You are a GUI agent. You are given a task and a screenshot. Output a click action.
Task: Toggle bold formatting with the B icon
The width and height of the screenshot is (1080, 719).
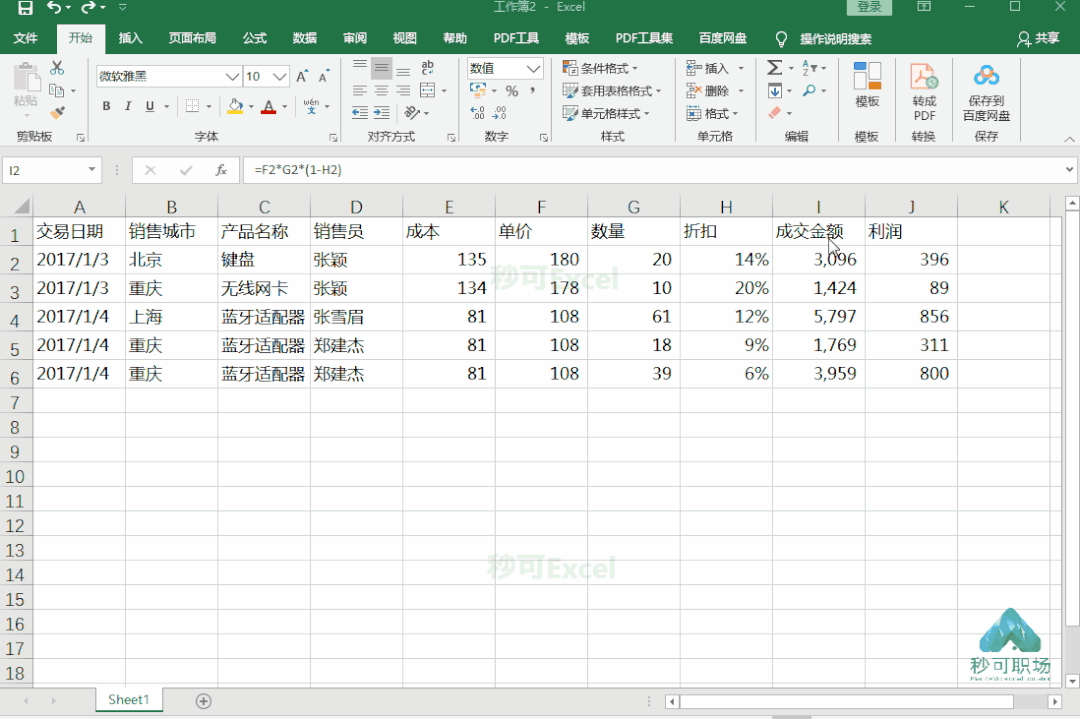(x=106, y=106)
